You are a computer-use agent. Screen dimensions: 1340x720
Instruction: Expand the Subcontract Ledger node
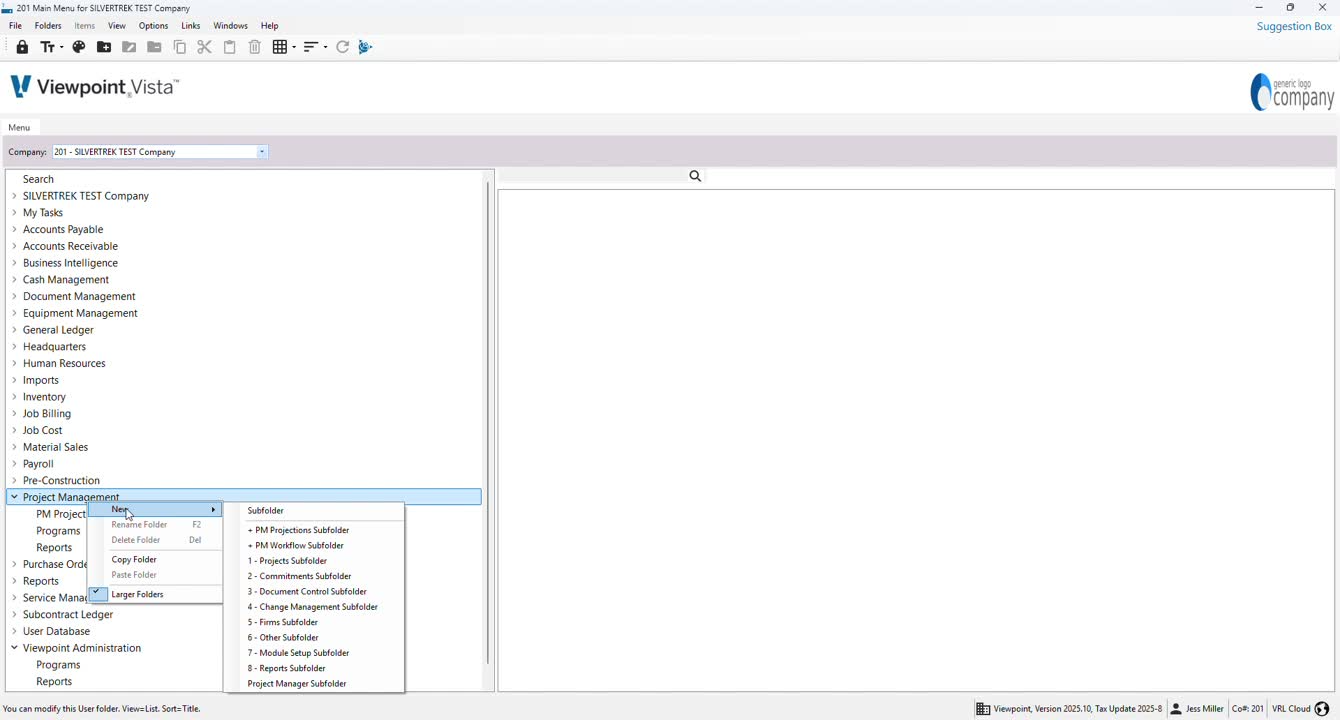[x=14, y=615]
